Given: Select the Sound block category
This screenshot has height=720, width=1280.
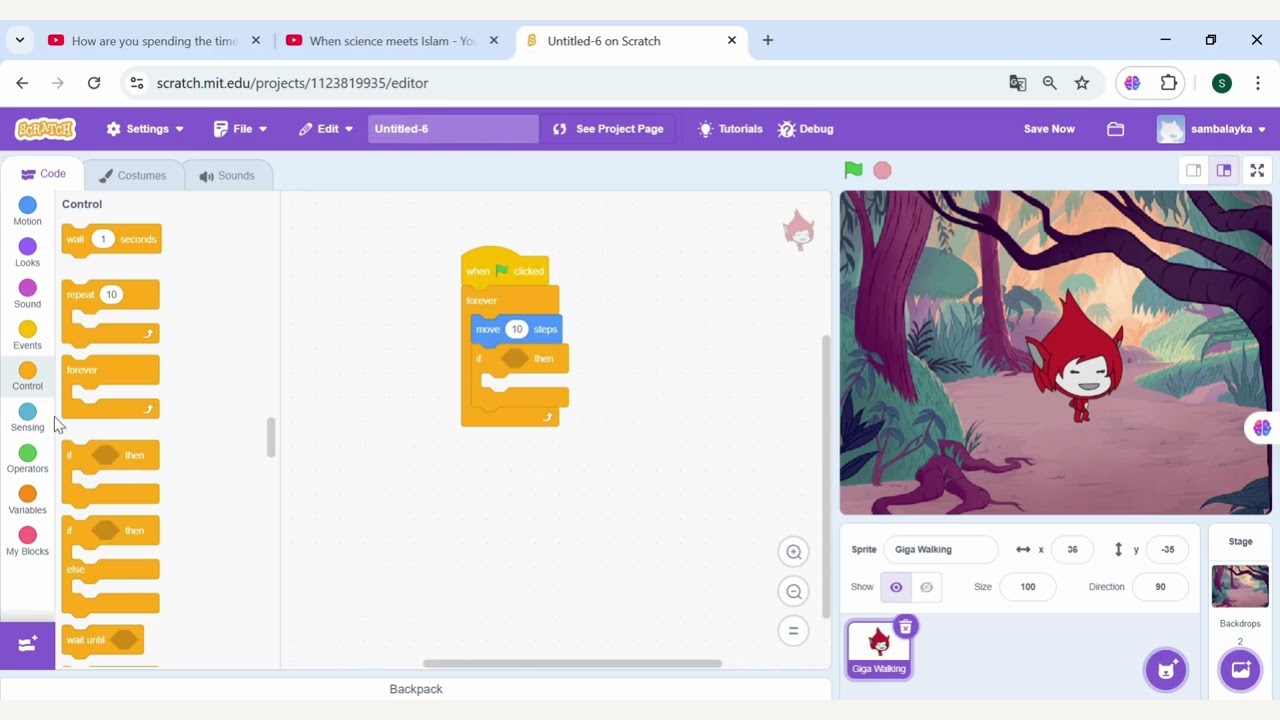Looking at the screenshot, I should [x=27, y=294].
